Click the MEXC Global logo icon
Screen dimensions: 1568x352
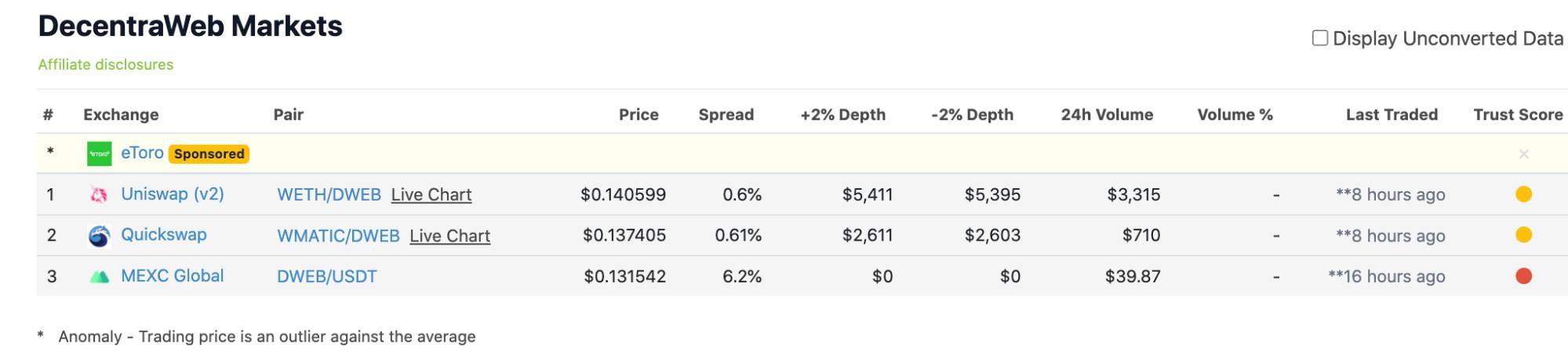pos(99,276)
